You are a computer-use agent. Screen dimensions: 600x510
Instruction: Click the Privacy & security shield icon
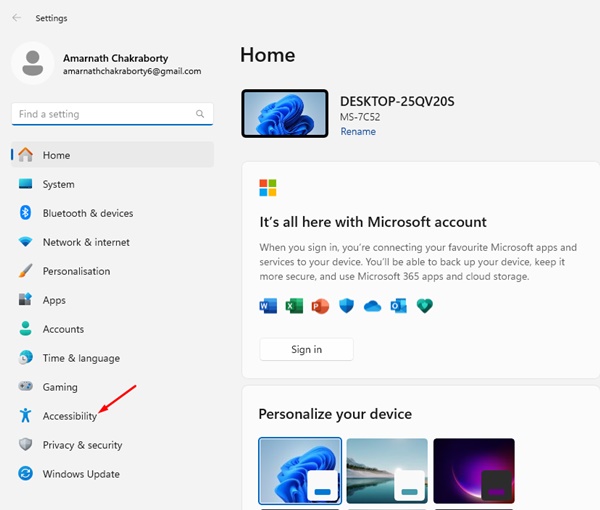[x=25, y=445]
